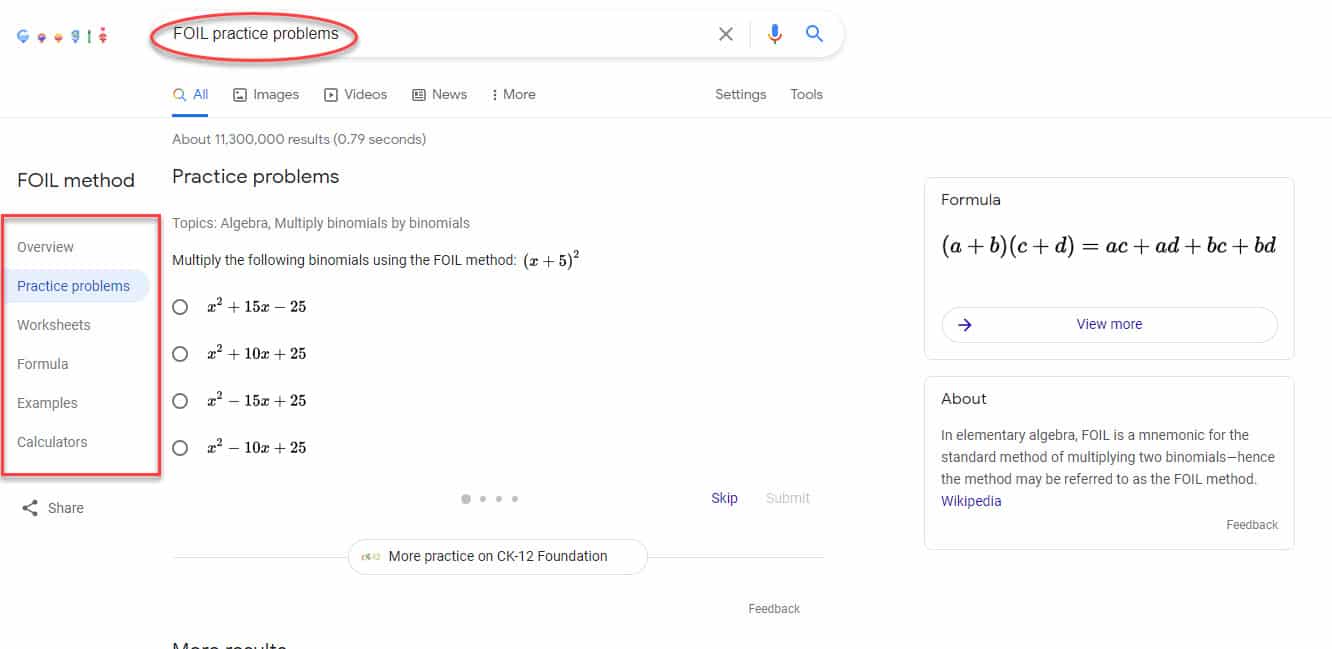Image resolution: width=1332 pixels, height=649 pixels.
Task: Click the Videos tab play icon
Action: pos(330,93)
